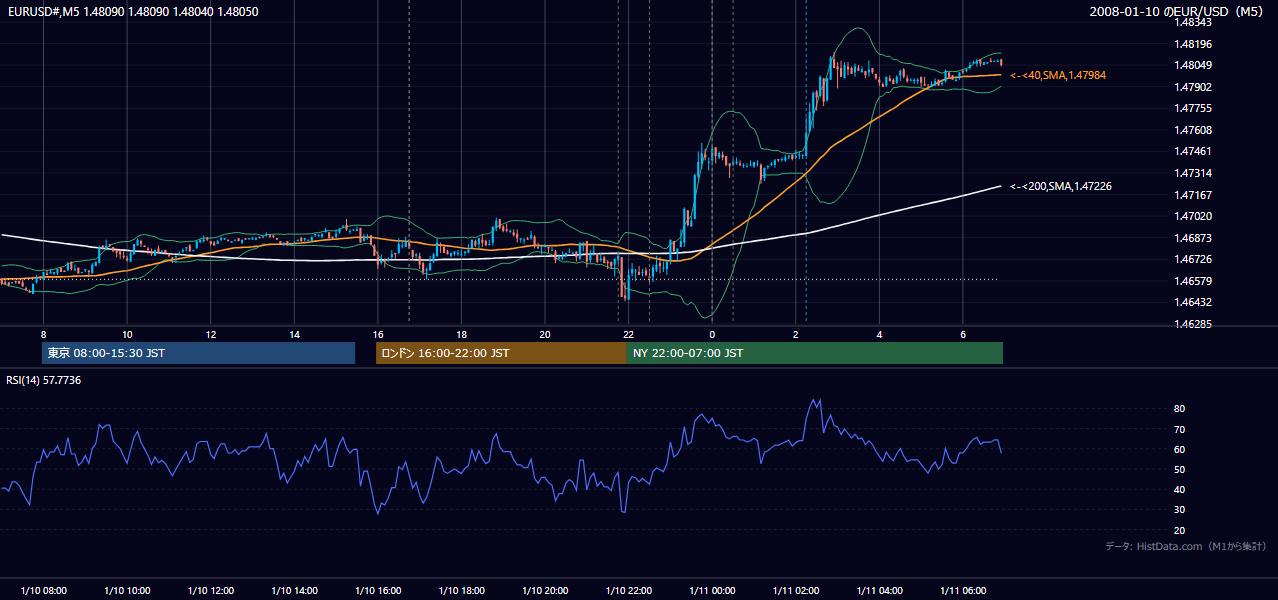Image resolution: width=1278 pixels, height=600 pixels.
Task: Click price axis value 1.48049
Action: point(1194,65)
